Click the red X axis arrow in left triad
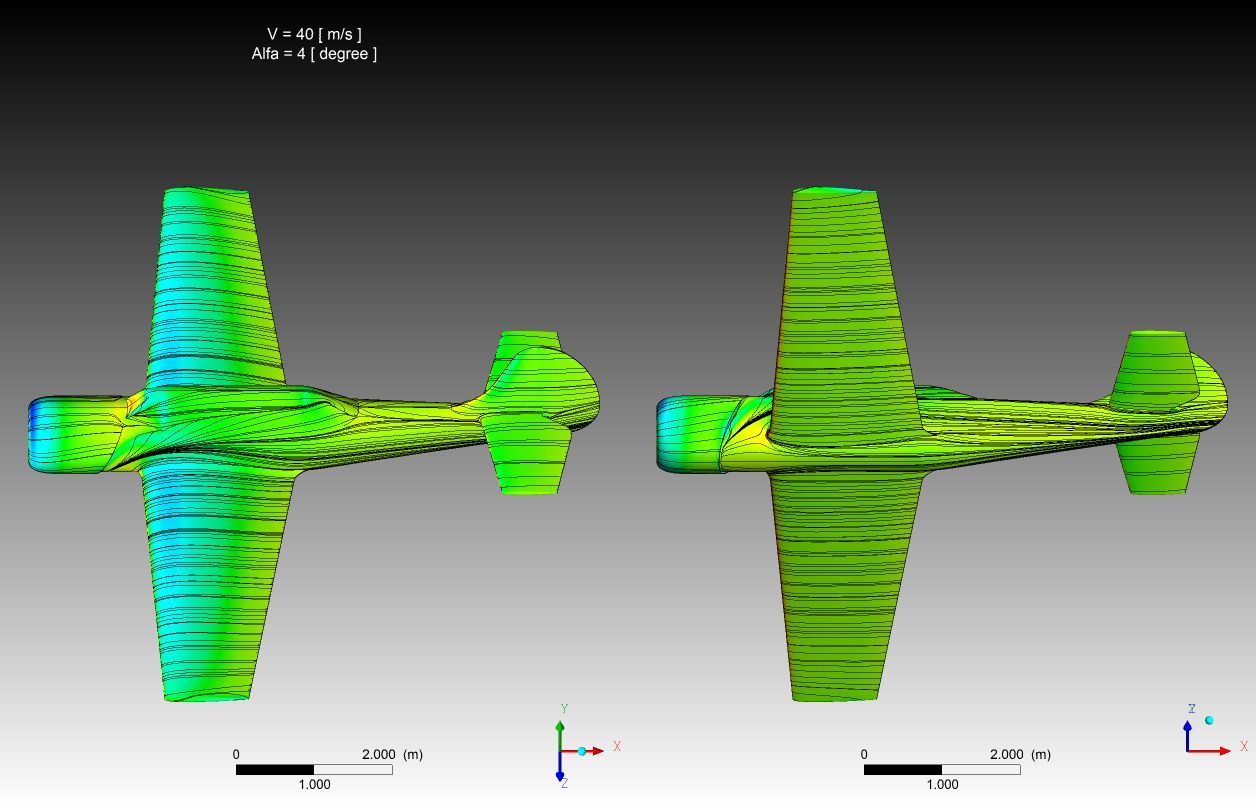This screenshot has width=1256, height=810. 596,751
